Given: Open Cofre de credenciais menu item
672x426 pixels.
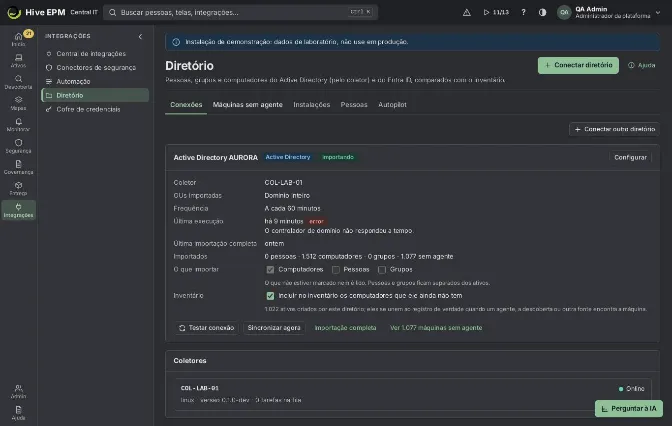Looking at the screenshot, I should (95, 109).
